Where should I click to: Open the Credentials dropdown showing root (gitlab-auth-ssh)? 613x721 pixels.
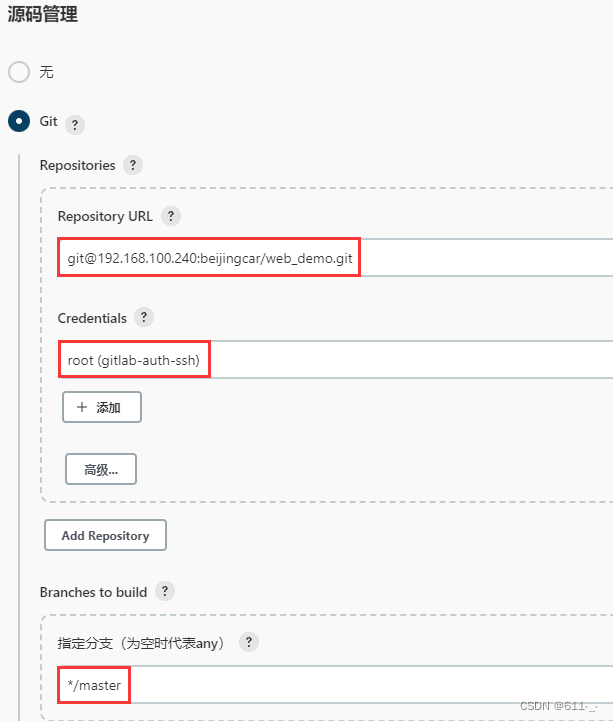(x=335, y=360)
